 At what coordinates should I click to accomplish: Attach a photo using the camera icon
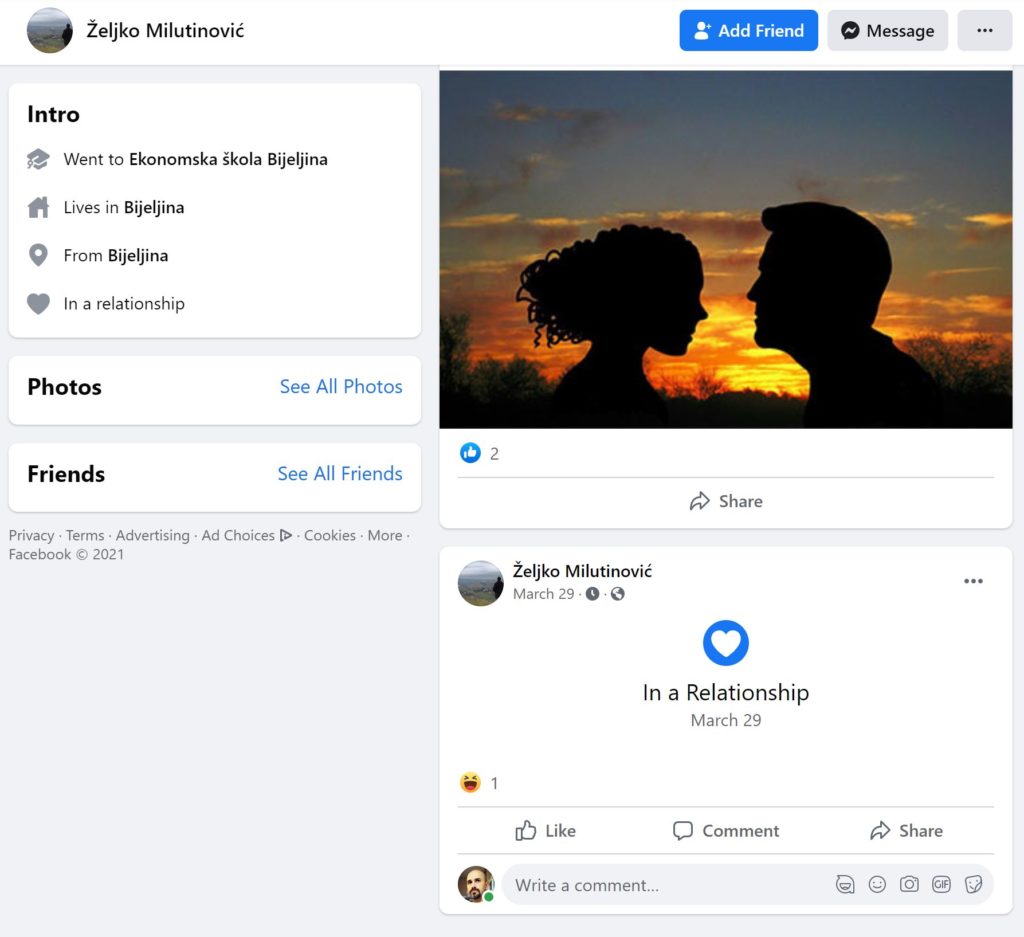point(909,885)
